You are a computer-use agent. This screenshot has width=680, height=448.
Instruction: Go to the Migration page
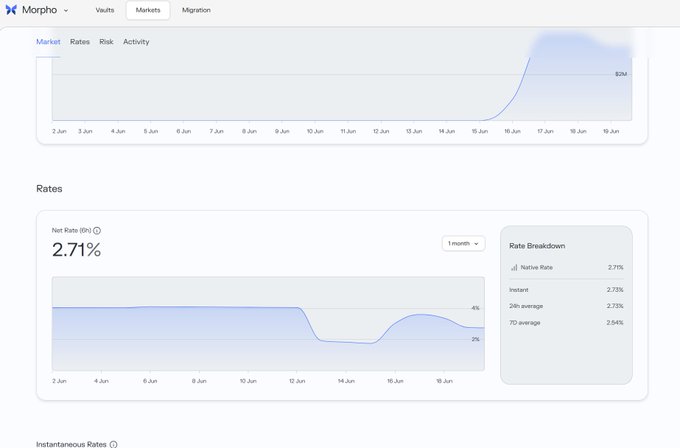(196, 10)
